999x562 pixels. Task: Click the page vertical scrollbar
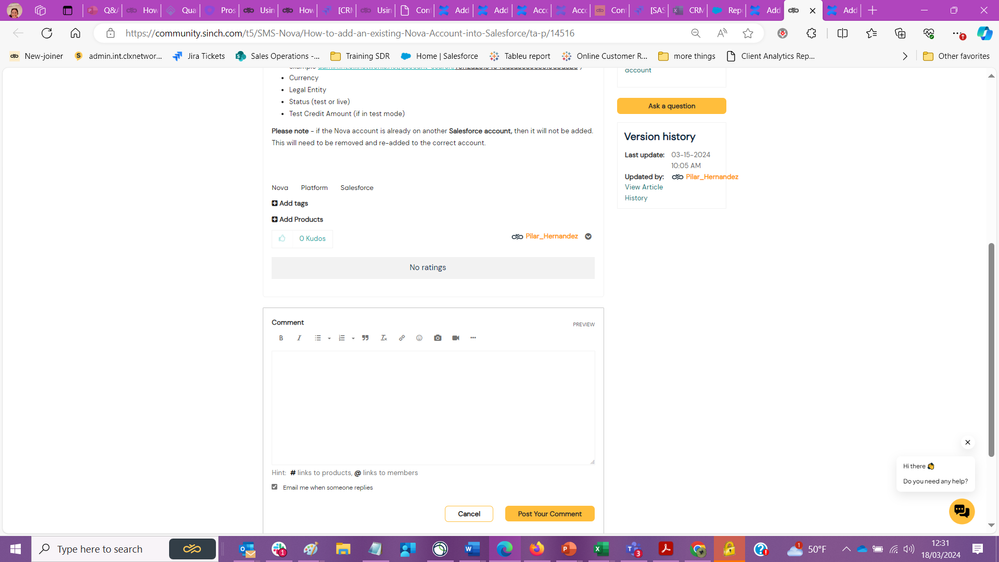pos(991,349)
